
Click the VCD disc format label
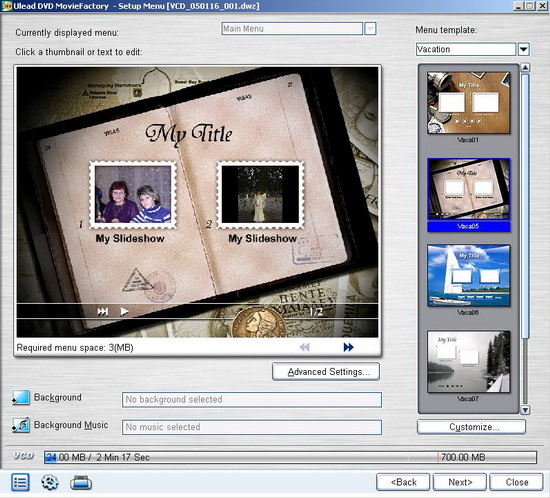(23, 456)
